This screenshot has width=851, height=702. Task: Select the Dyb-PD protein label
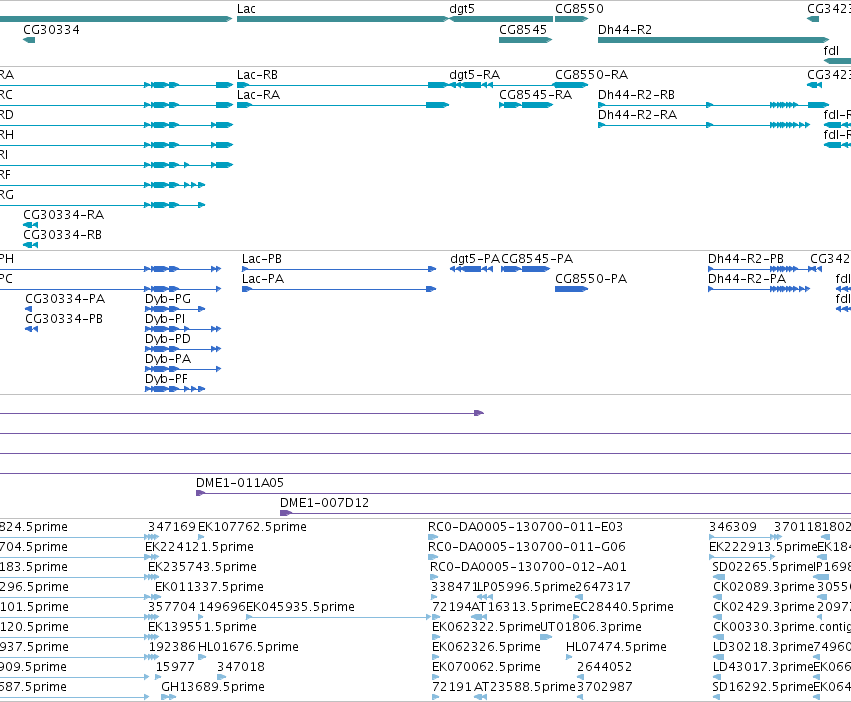(x=168, y=339)
